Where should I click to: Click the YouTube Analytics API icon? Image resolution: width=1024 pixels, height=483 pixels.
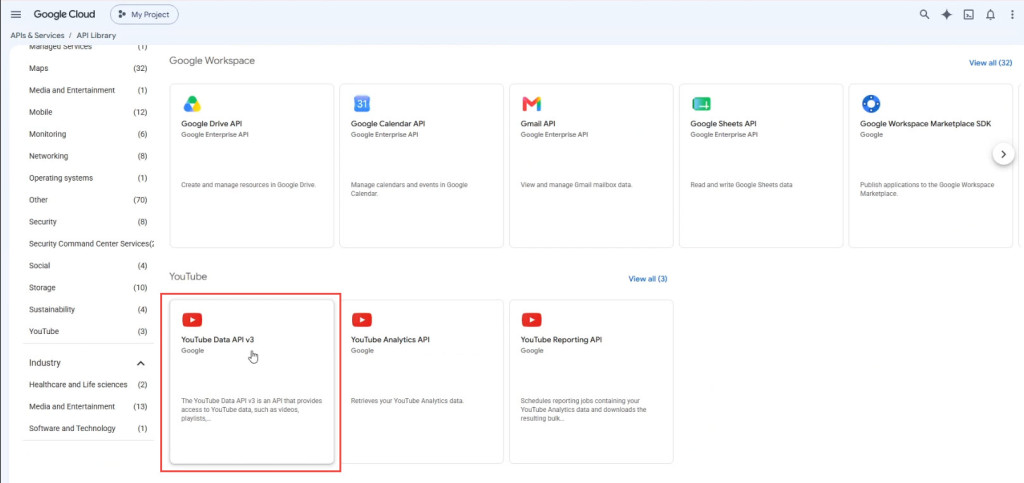pyautogui.click(x=362, y=320)
